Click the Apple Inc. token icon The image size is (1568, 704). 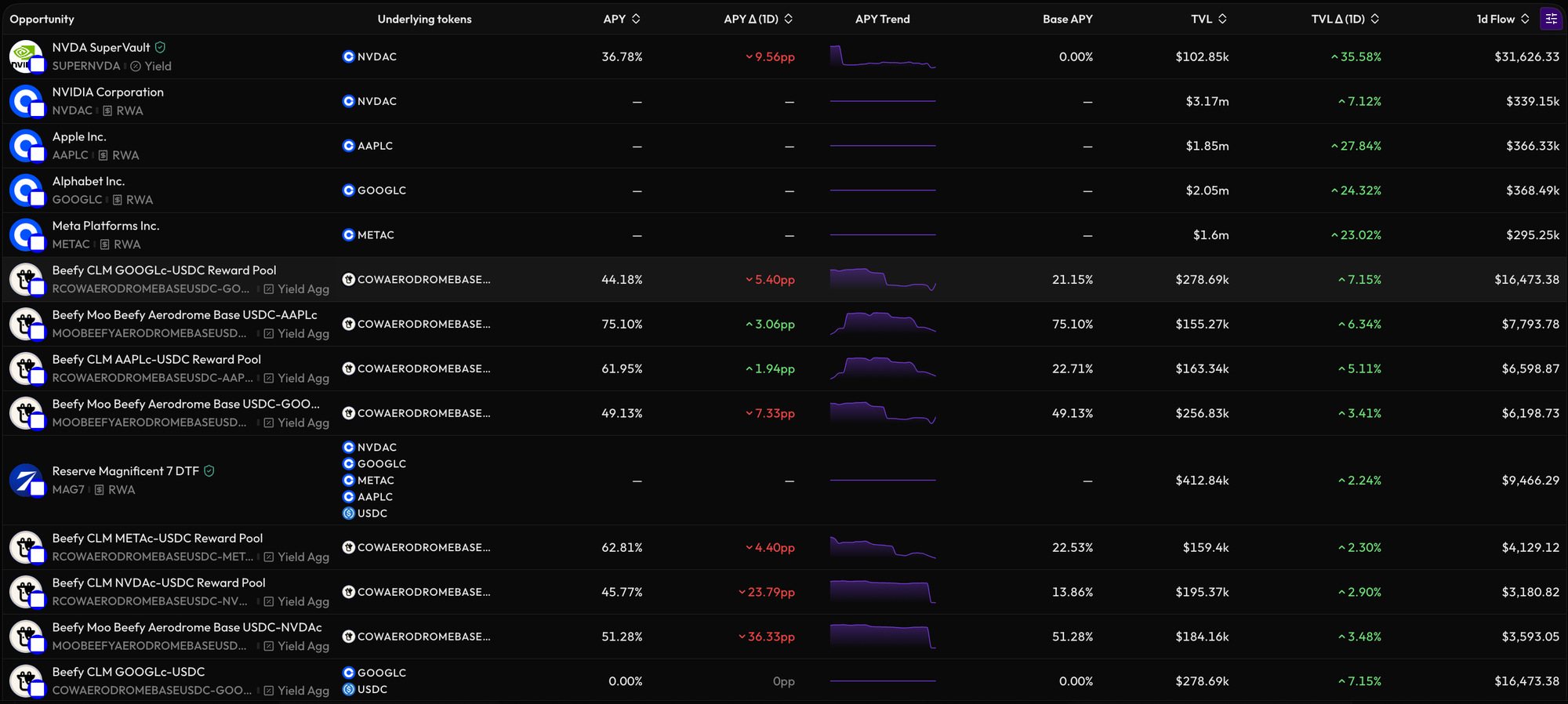click(x=26, y=146)
